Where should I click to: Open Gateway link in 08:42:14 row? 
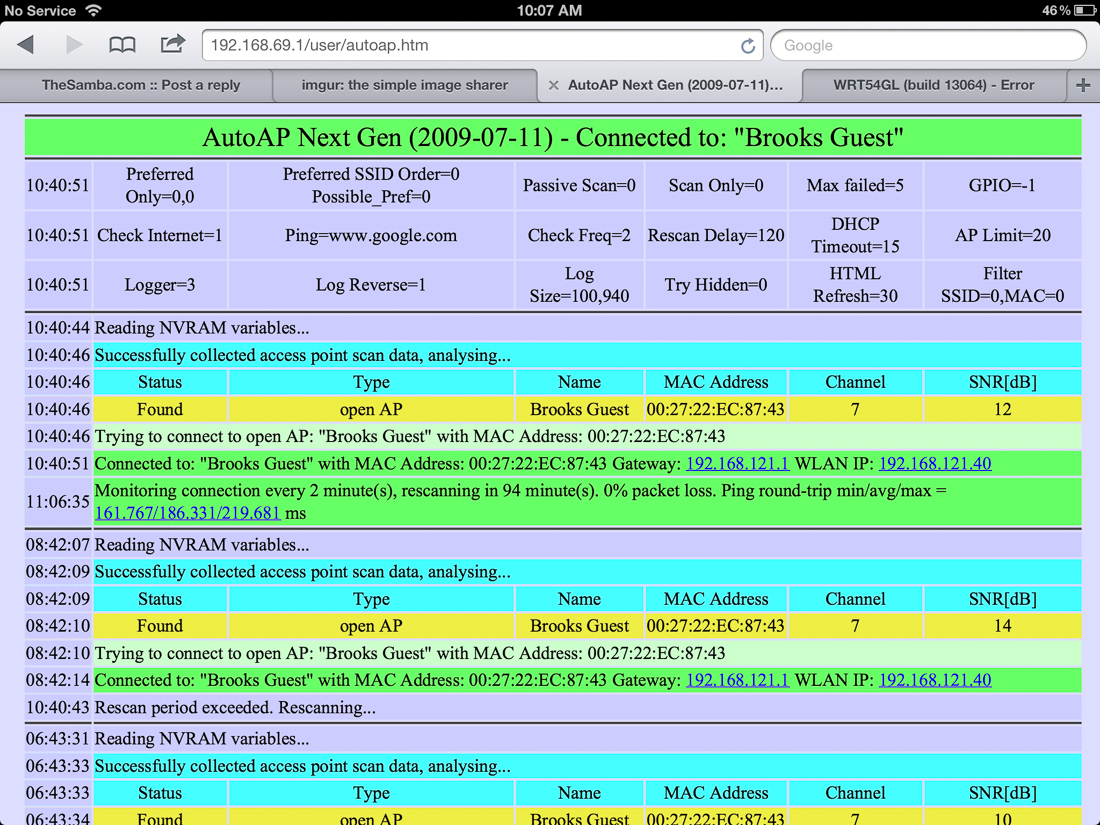point(737,680)
